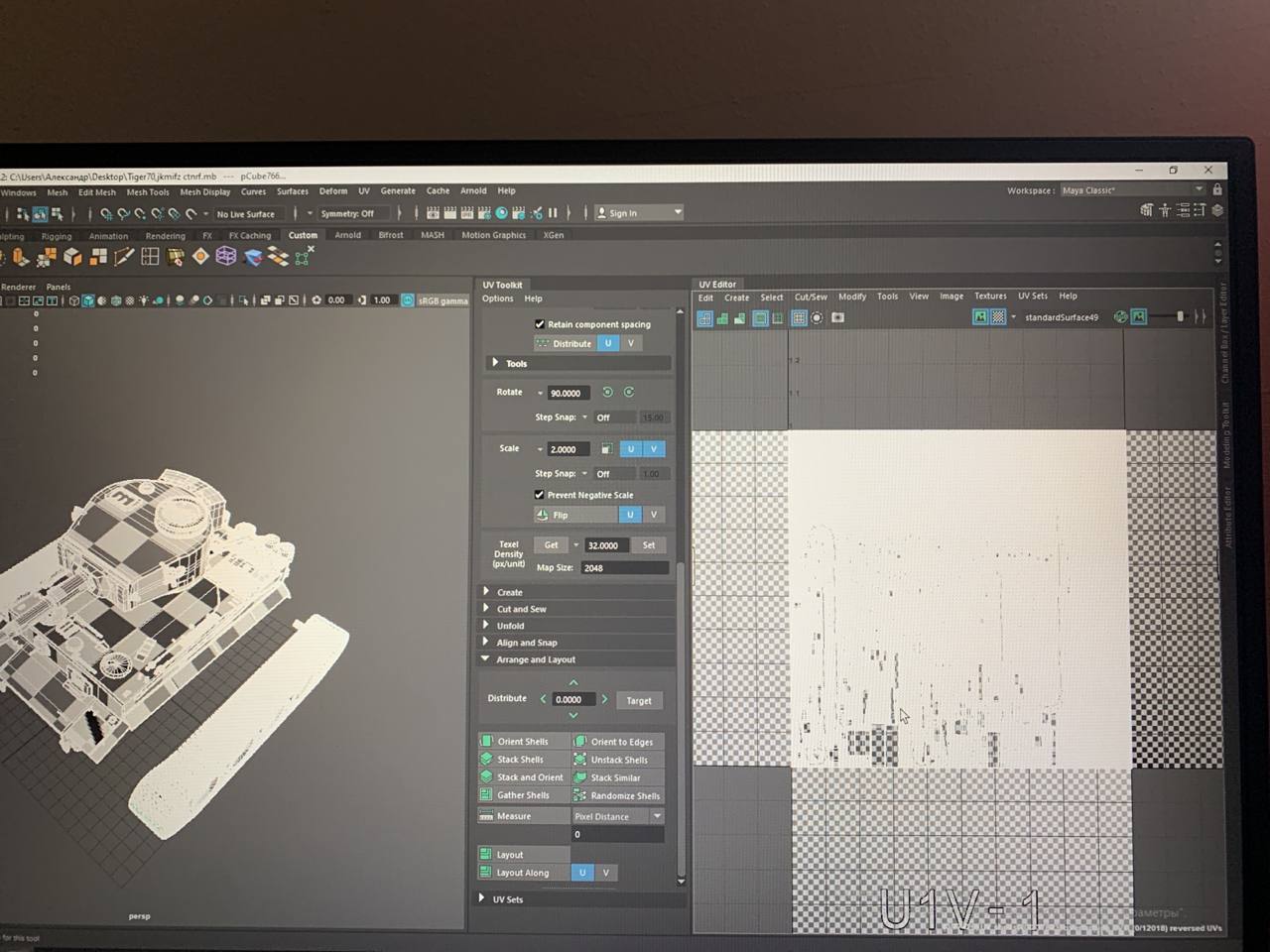Click the Layout Along button

point(523,873)
